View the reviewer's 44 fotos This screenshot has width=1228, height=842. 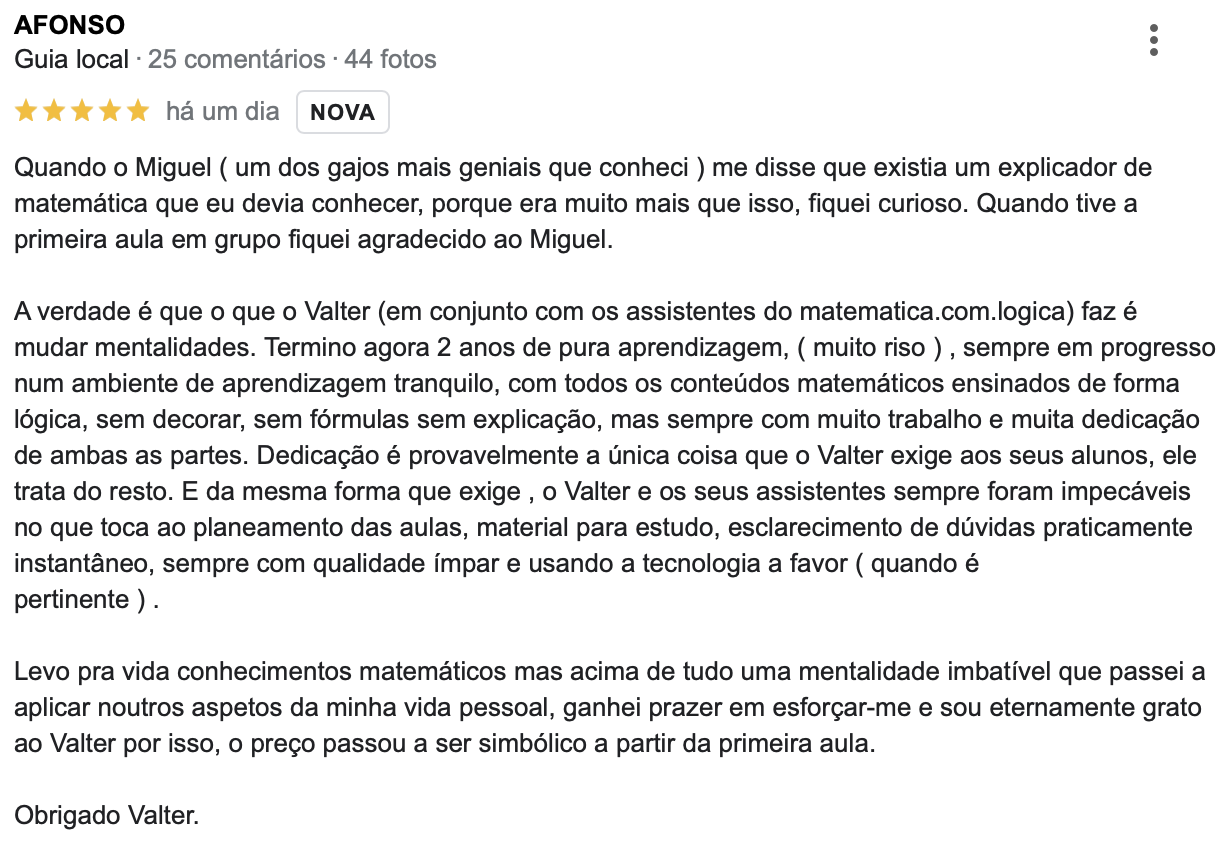click(x=391, y=60)
